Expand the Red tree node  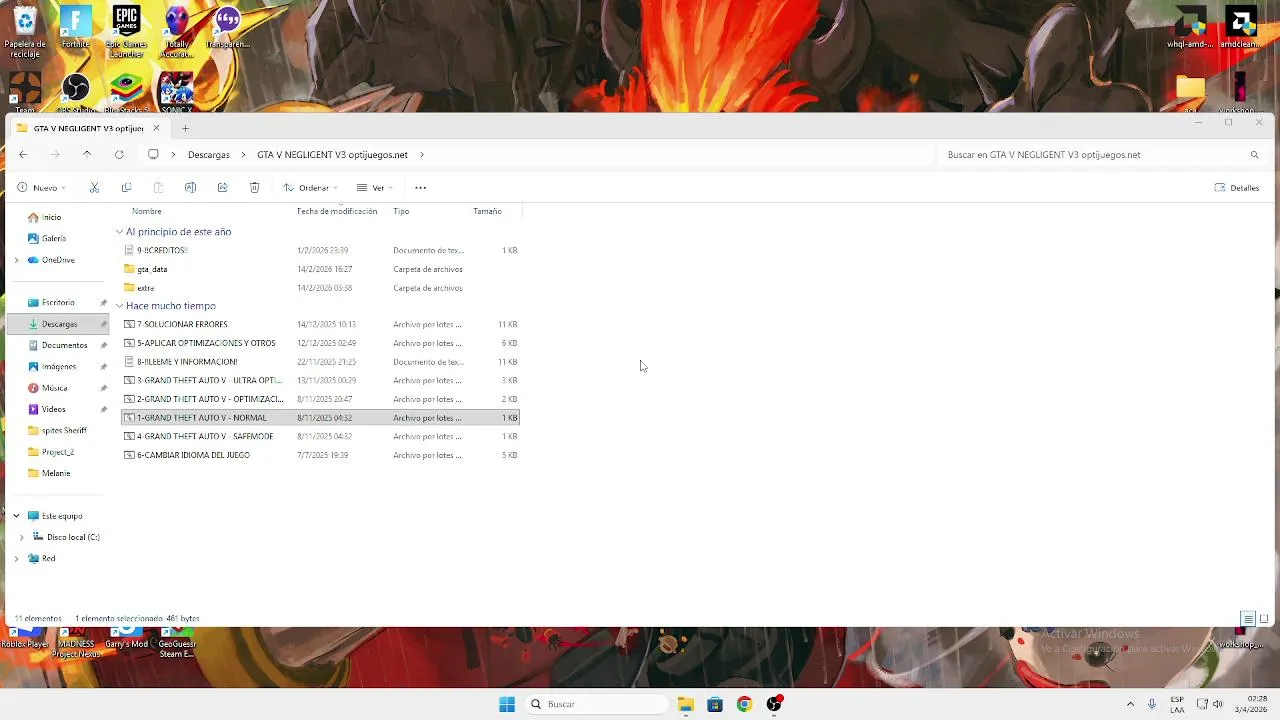pyautogui.click(x=16, y=559)
